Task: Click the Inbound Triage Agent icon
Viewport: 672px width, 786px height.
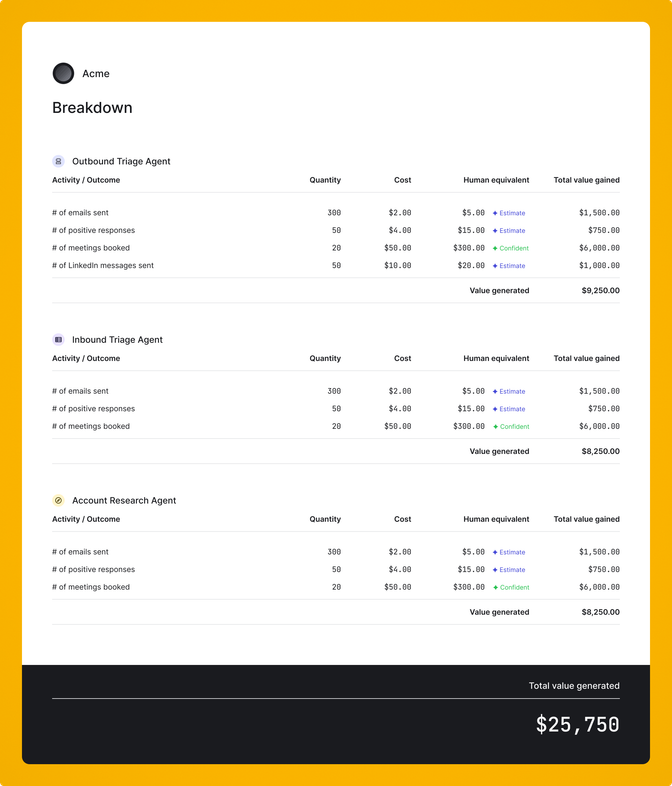Action: (58, 339)
